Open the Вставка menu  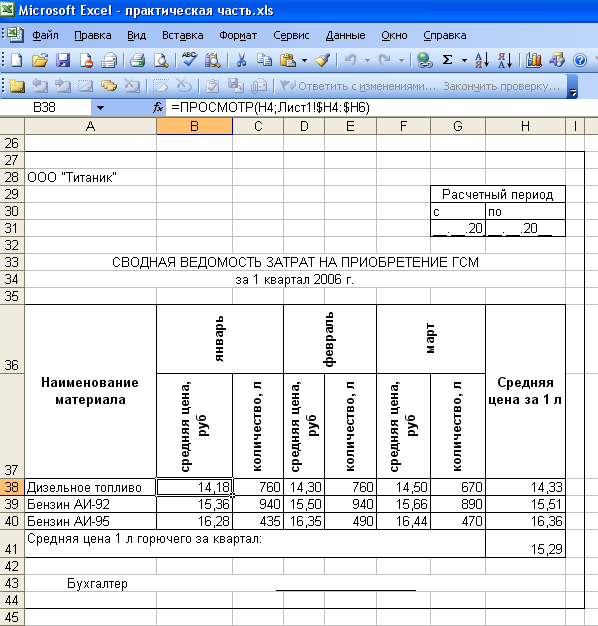pos(182,35)
